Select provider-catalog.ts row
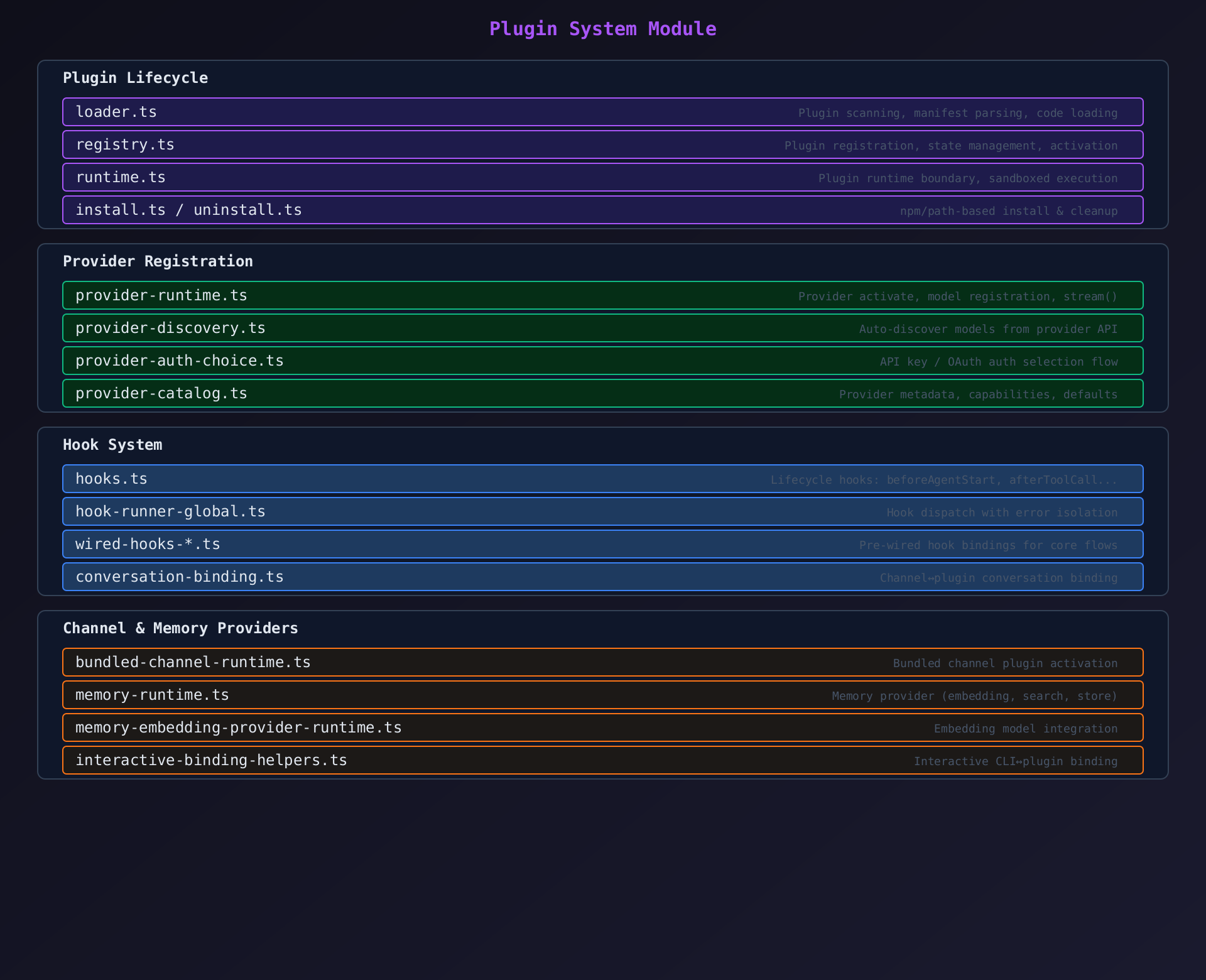Viewport: 1206px width, 980px height. pos(602,393)
